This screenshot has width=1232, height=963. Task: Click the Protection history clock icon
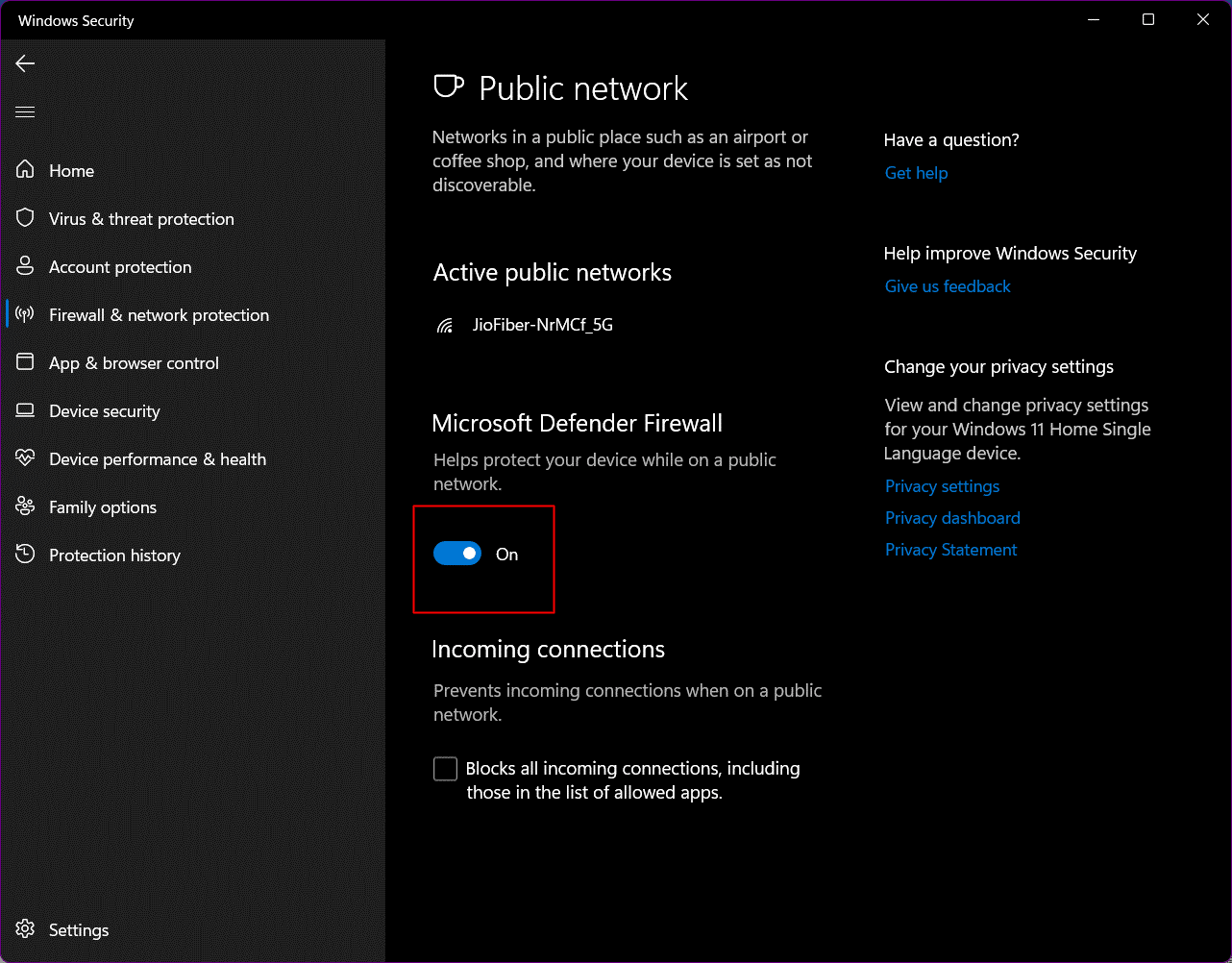[26, 555]
